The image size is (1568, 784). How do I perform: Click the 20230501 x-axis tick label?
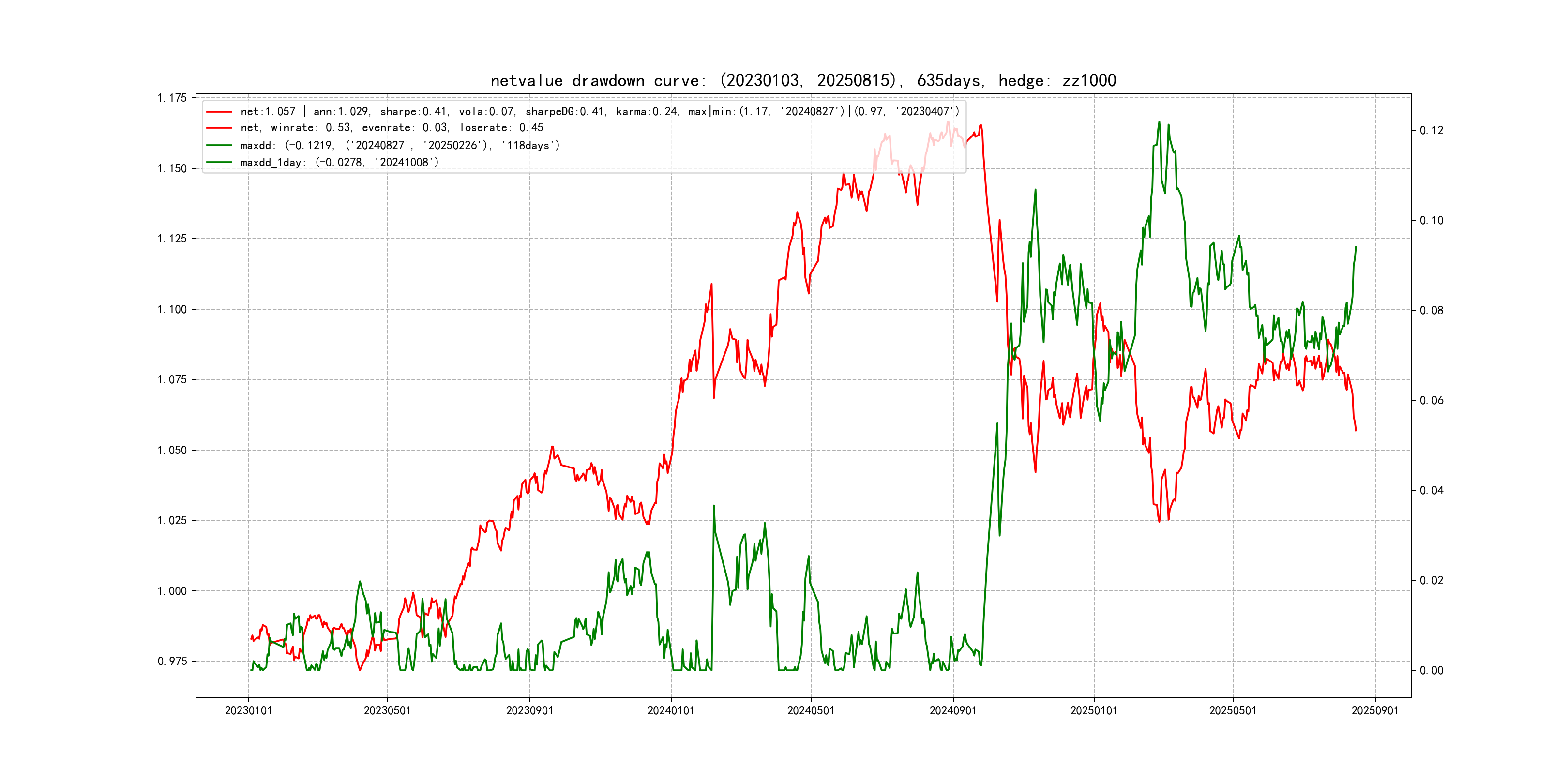click(x=387, y=711)
